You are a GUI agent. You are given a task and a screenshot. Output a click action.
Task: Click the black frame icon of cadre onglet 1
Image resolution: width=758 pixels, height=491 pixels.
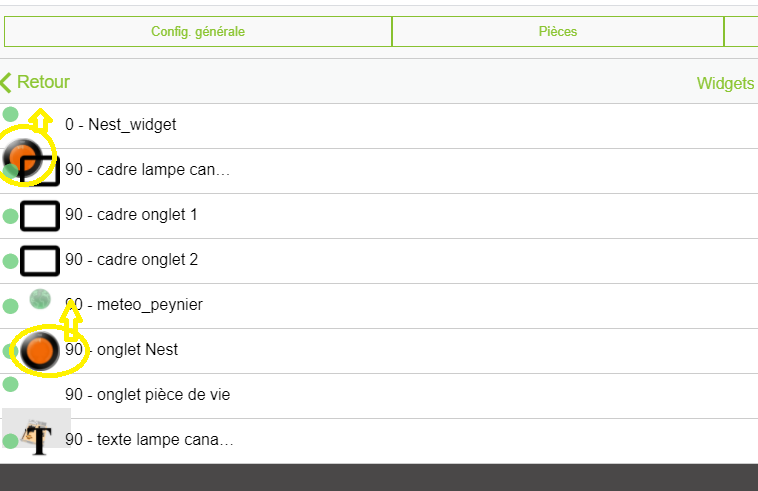(x=40, y=216)
